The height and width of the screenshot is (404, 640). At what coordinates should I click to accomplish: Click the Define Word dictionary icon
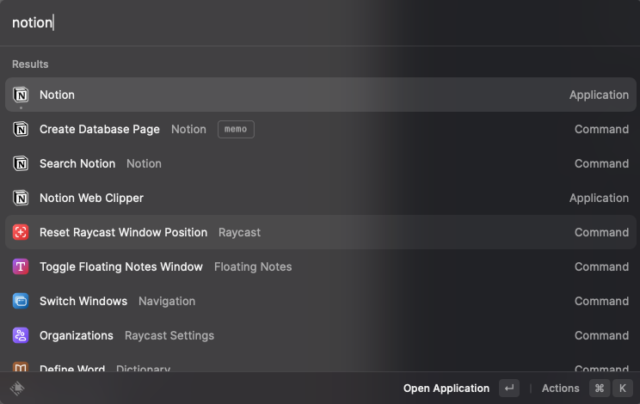(21, 366)
